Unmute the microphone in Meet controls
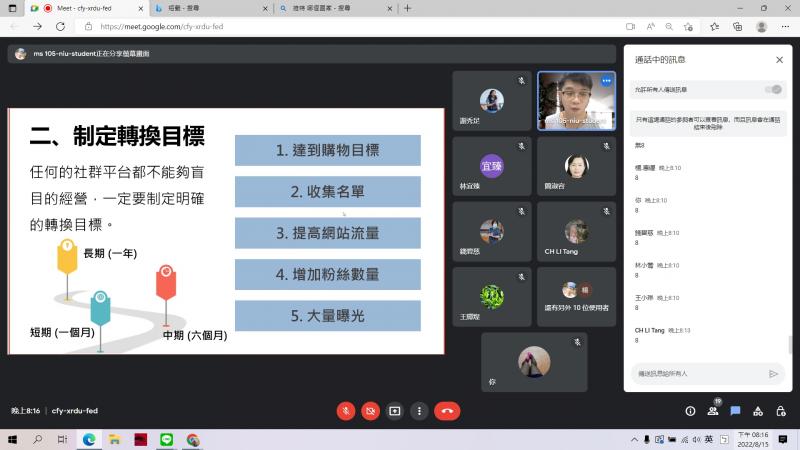Screen dimensions: 800x450 (x=345, y=411)
